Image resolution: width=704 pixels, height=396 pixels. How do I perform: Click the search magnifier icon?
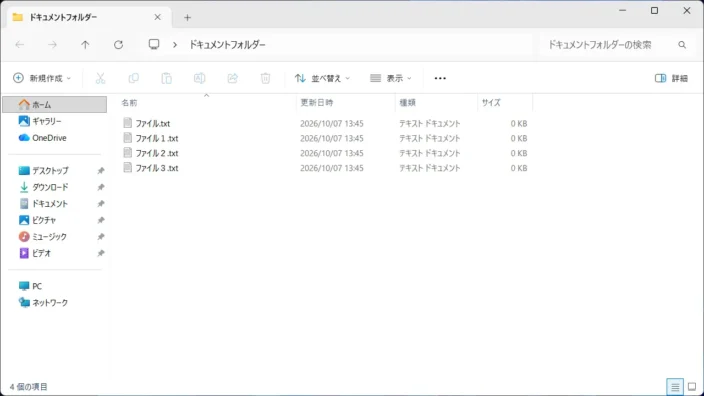(682, 45)
